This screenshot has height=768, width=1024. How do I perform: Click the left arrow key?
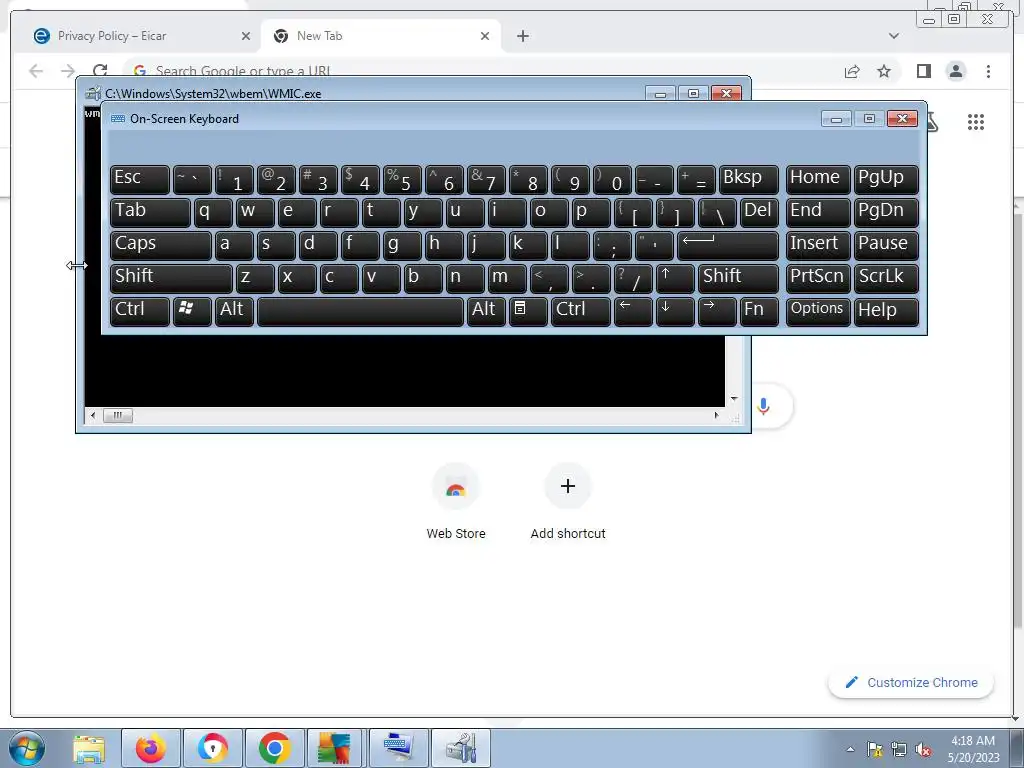[x=632, y=311]
